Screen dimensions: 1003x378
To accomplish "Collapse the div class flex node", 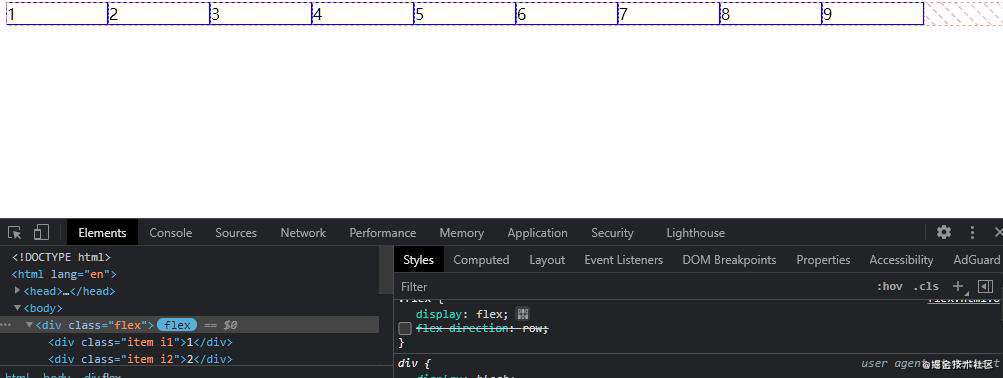I will click(x=29, y=325).
